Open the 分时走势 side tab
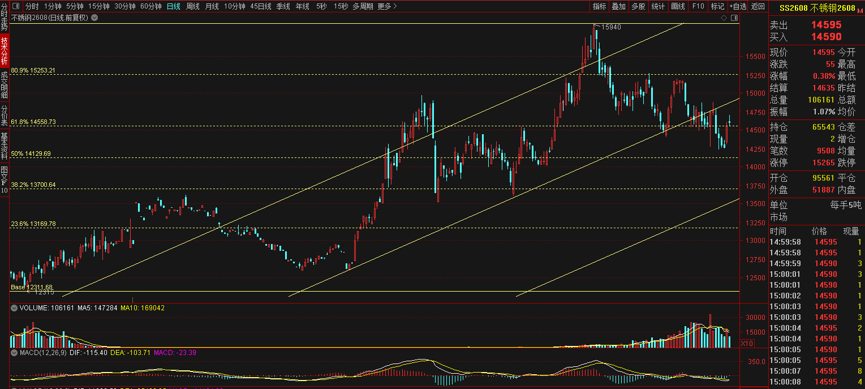The height and width of the screenshot is (389, 865). (4, 17)
